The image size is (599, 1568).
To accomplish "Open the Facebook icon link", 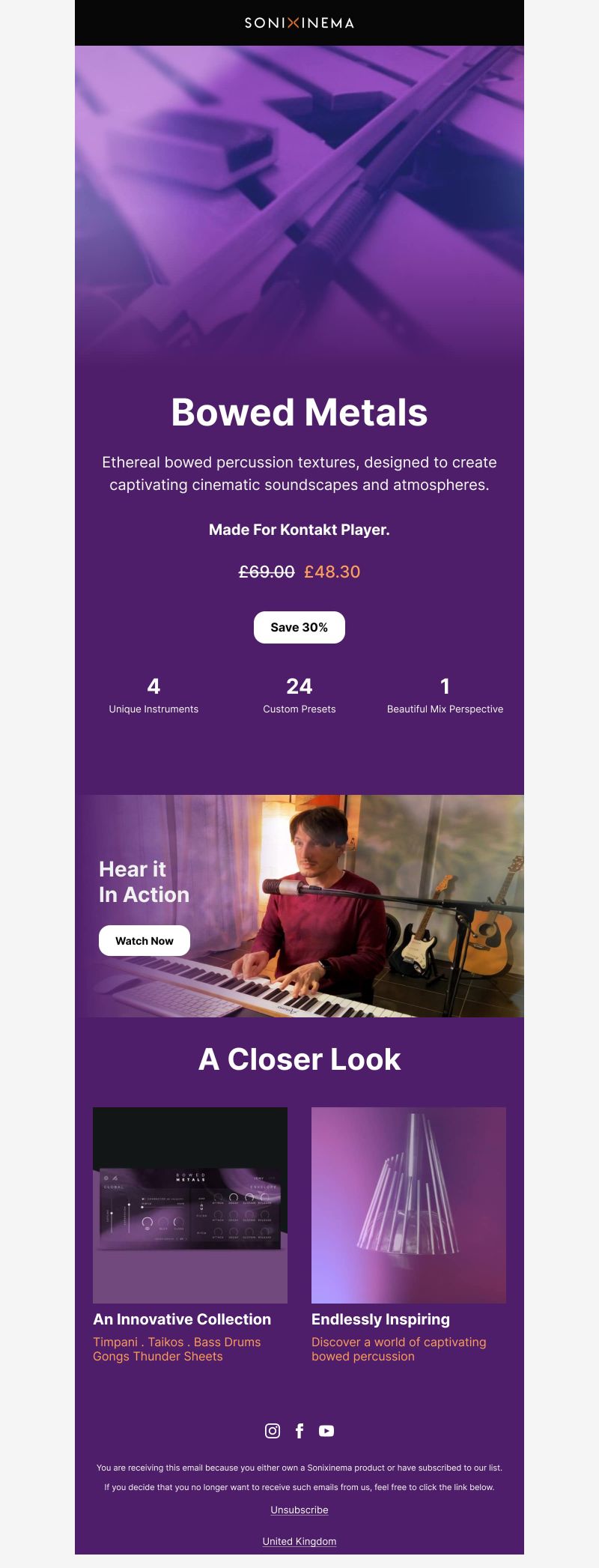I will [299, 1431].
